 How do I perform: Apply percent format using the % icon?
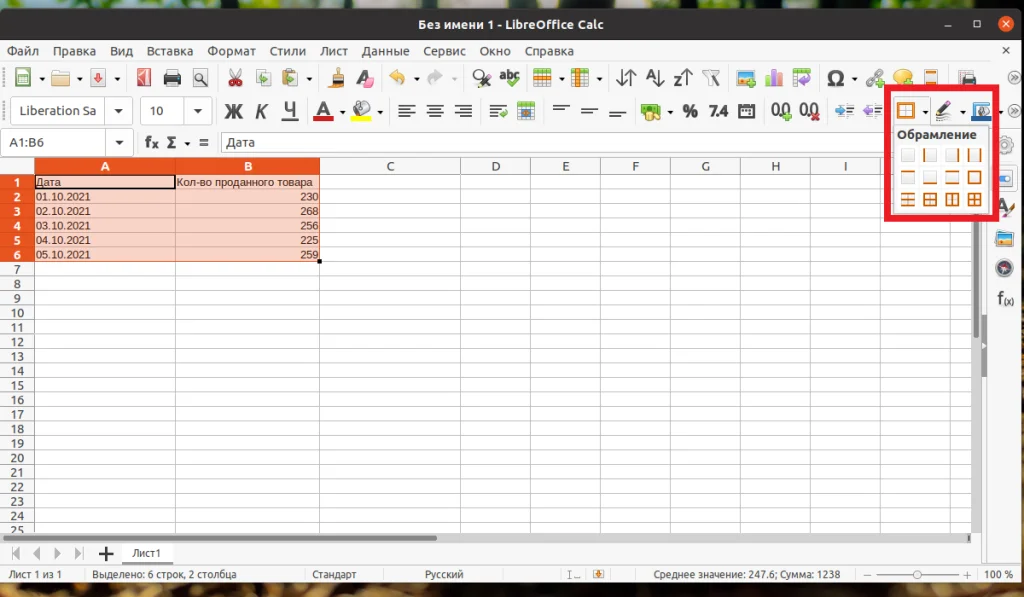pyautogui.click(x=688, y=112)
